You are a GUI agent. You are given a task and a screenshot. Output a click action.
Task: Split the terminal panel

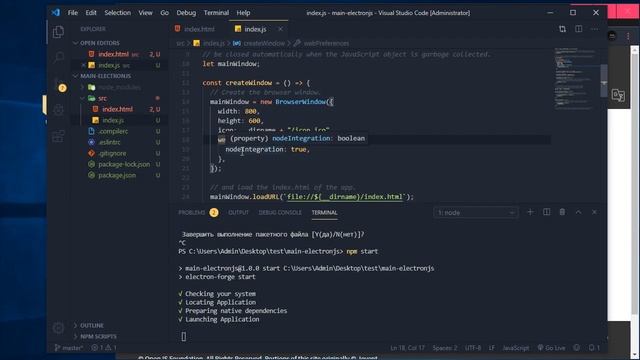[546, 212]
